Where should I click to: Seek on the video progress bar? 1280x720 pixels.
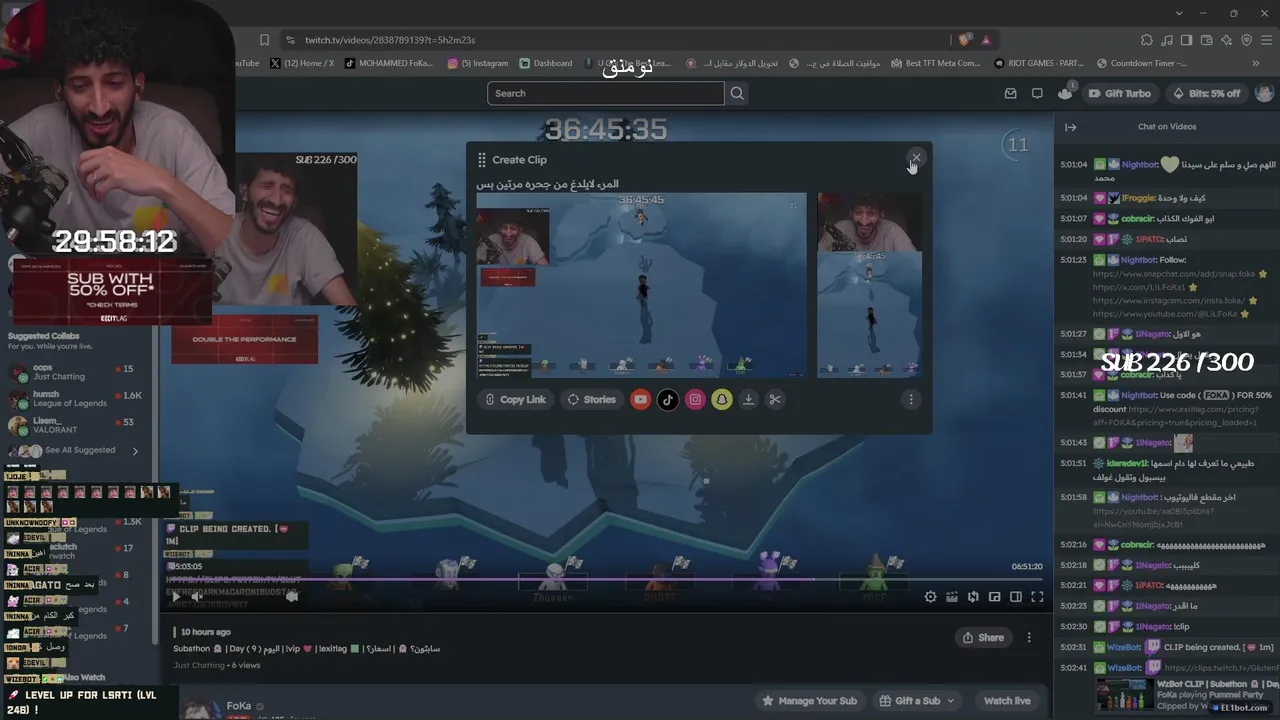605,579
